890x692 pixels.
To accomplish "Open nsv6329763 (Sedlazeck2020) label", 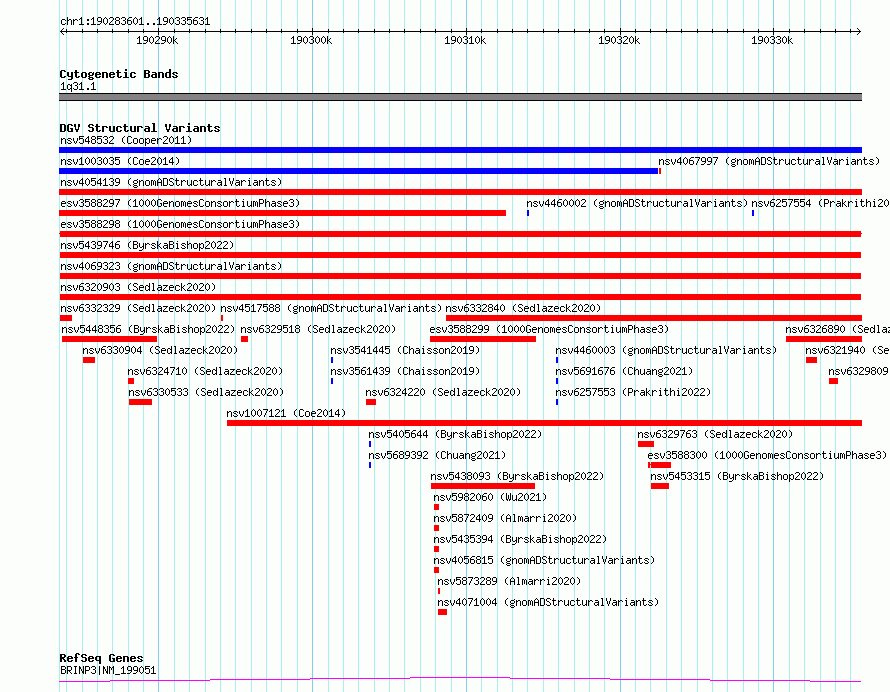I will [x=715, y=434].
